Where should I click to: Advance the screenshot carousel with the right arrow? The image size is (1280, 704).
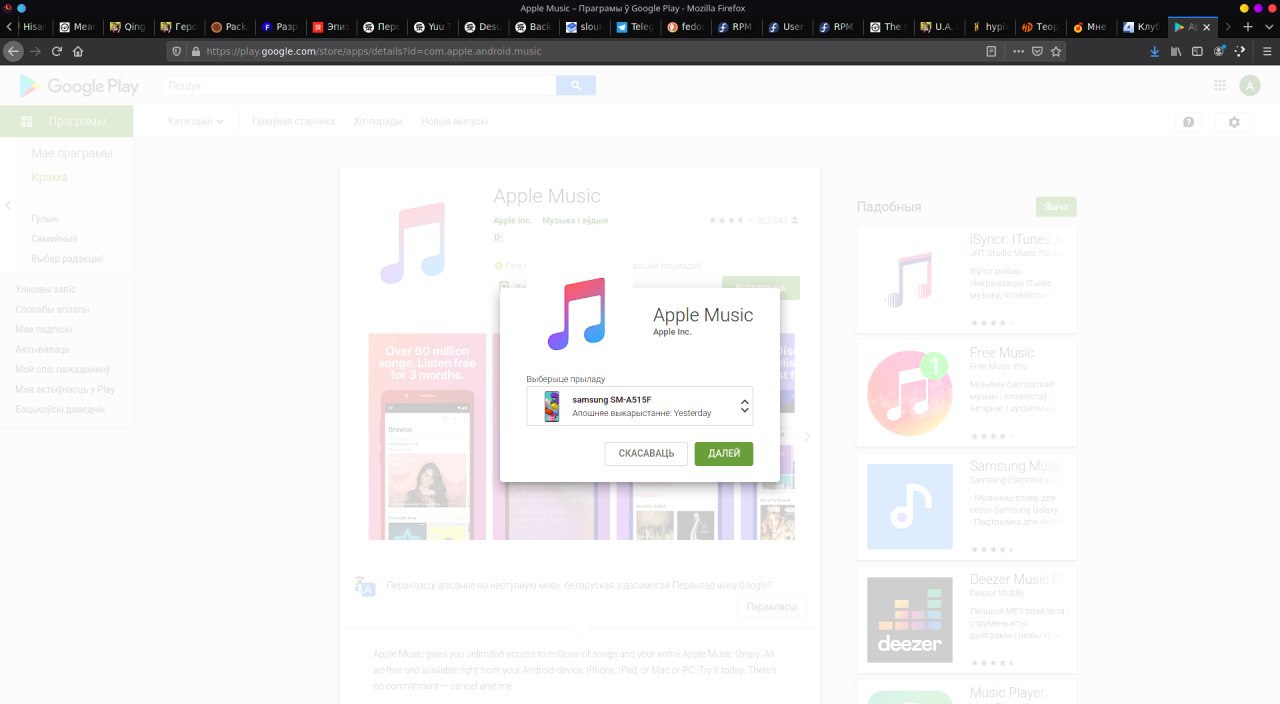[807, 437]
